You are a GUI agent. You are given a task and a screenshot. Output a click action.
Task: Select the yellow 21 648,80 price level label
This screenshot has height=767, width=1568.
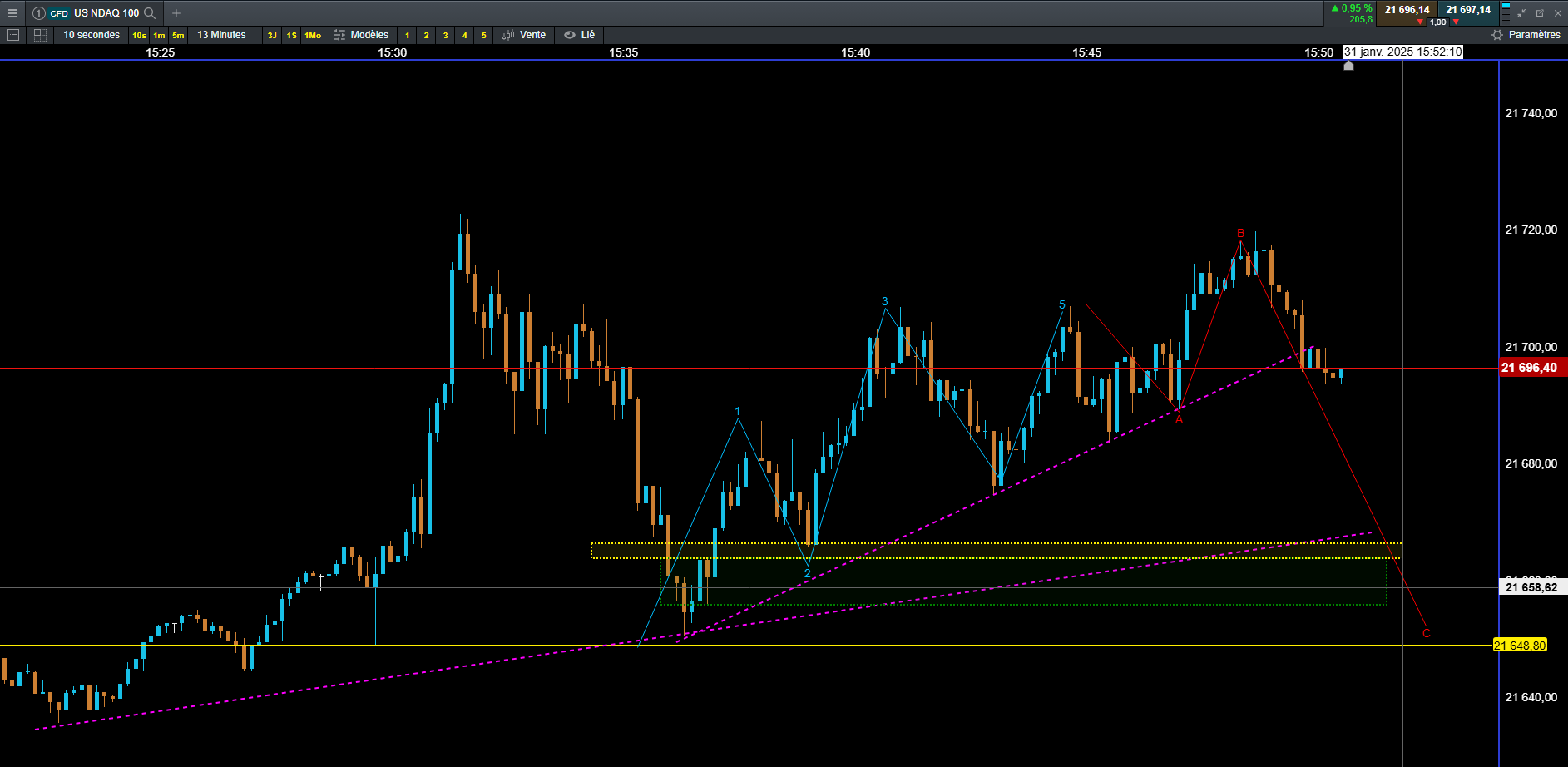[x=1520, y=646]
